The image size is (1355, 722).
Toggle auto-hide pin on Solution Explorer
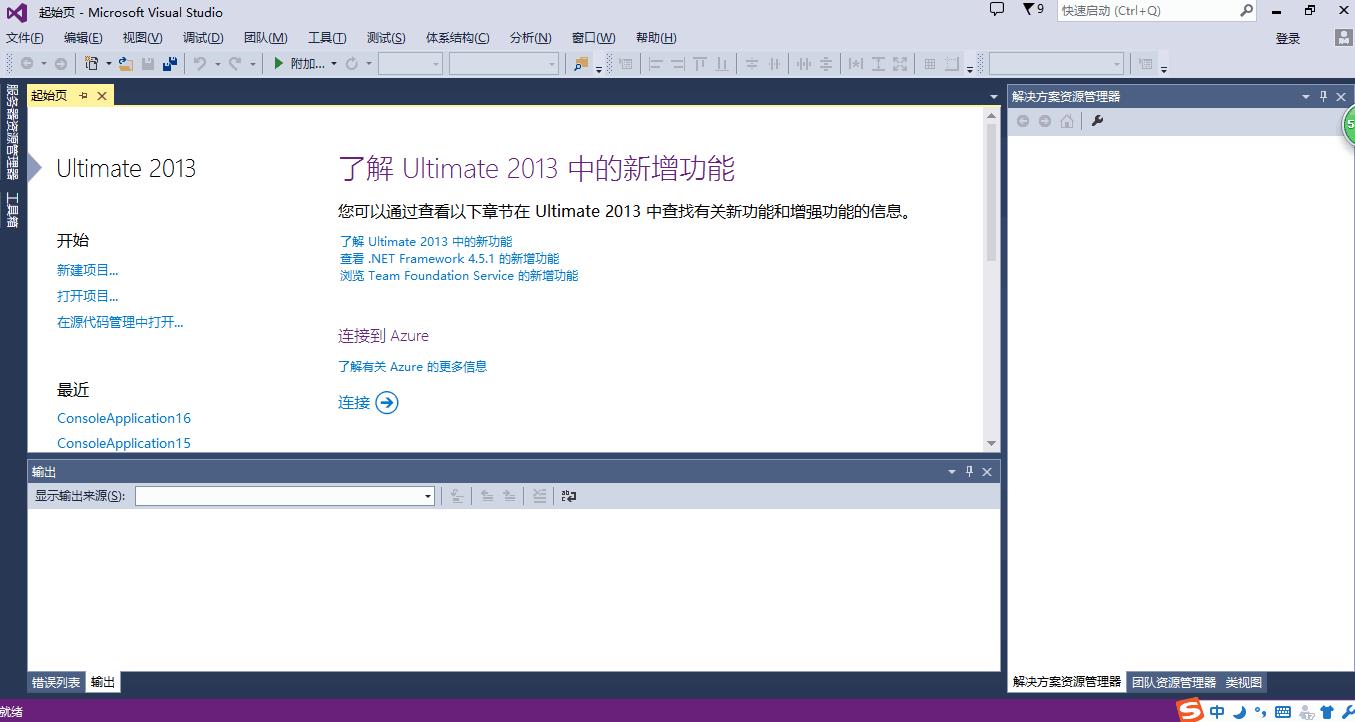[x=1323, y=97]
